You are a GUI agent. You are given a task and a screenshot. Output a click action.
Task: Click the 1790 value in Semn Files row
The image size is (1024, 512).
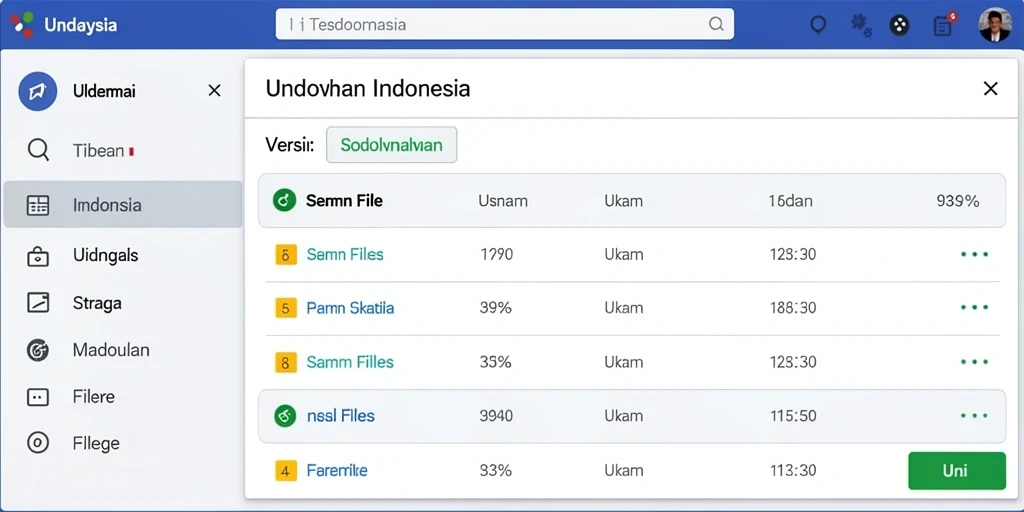[x=496, y=254]
